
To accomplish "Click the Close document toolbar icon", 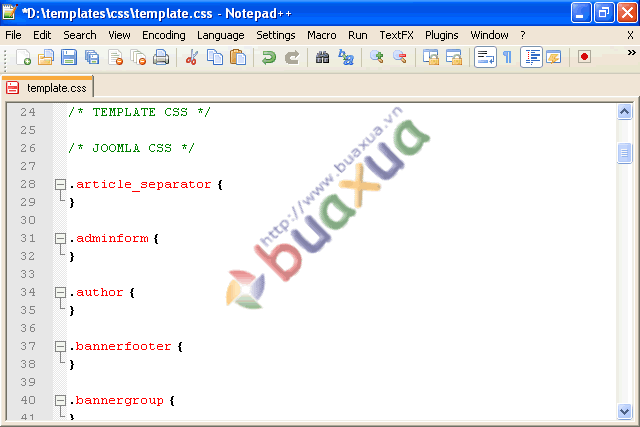I will coord(116,57).
